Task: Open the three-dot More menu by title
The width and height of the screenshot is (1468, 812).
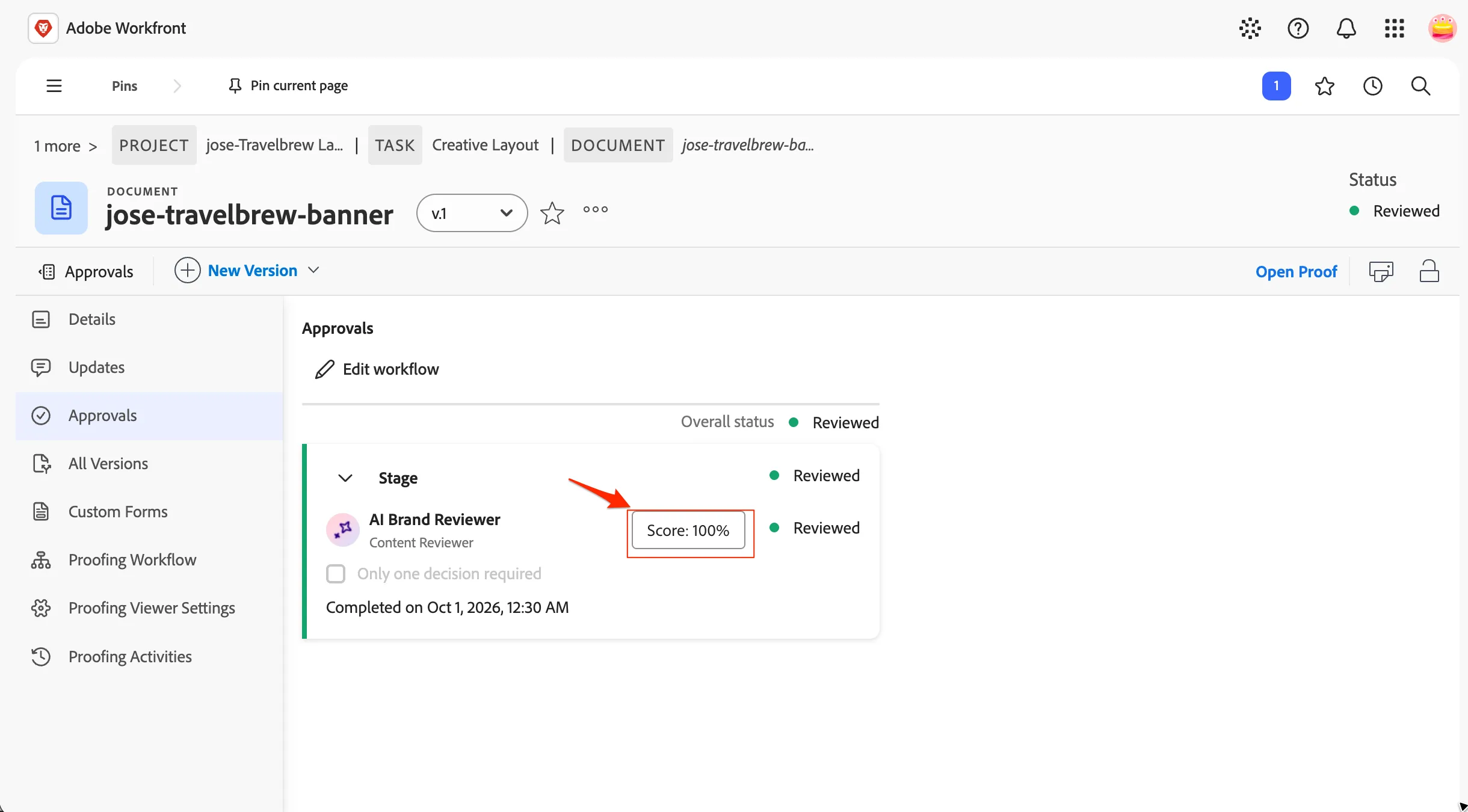Action: (x=596, y=209)
